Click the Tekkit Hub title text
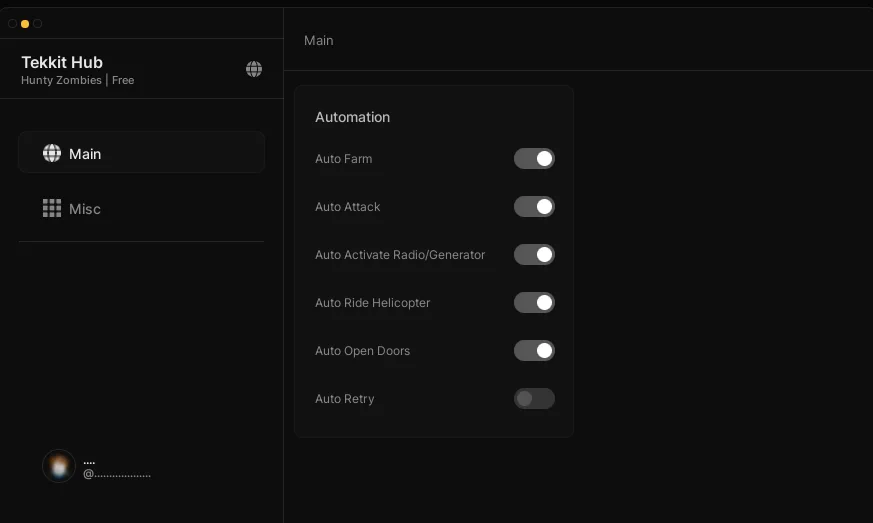The image size is (873, 523). point(62,62)
